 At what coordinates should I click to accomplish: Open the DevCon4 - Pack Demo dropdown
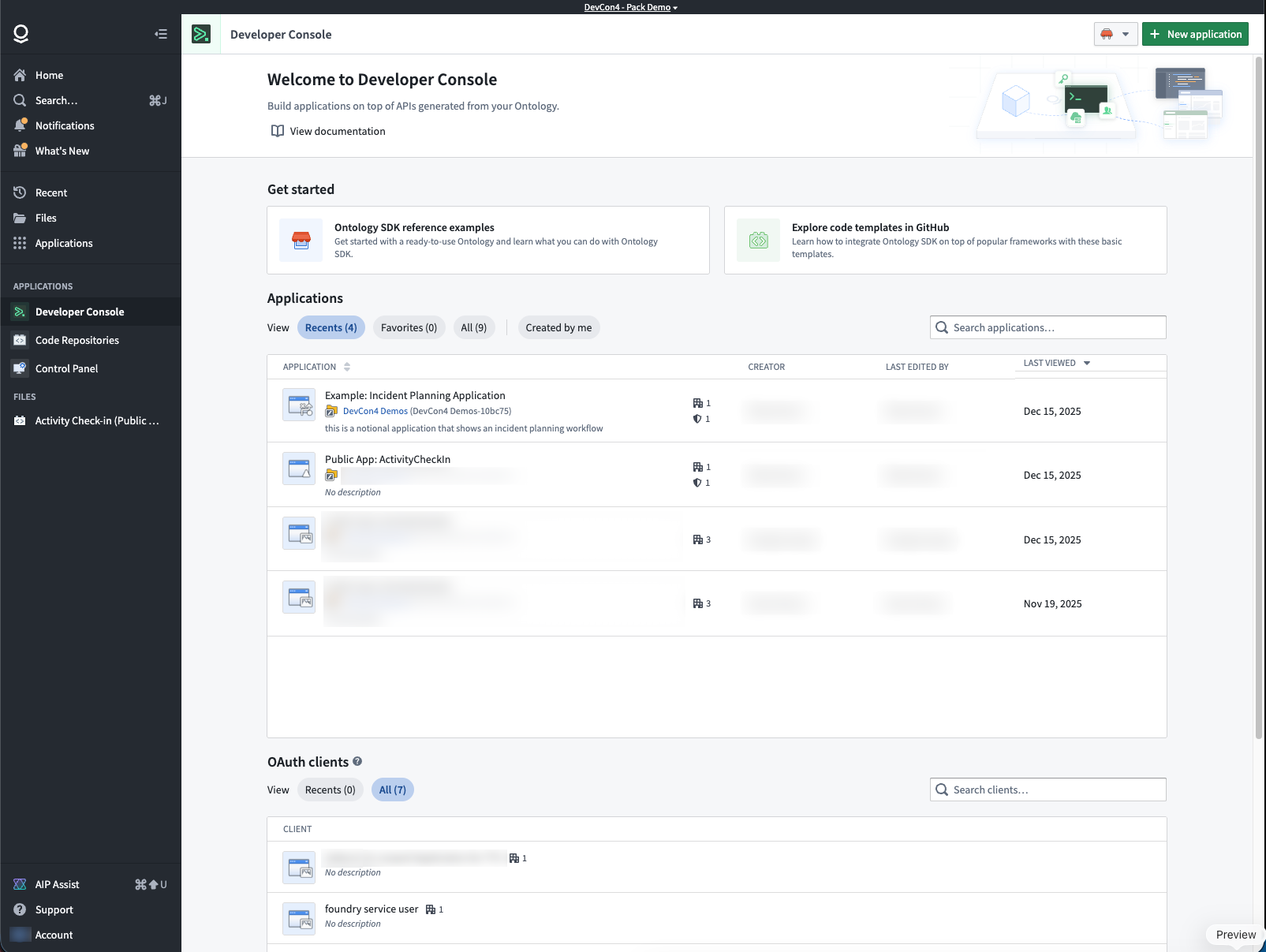click(x=631, y=7)
